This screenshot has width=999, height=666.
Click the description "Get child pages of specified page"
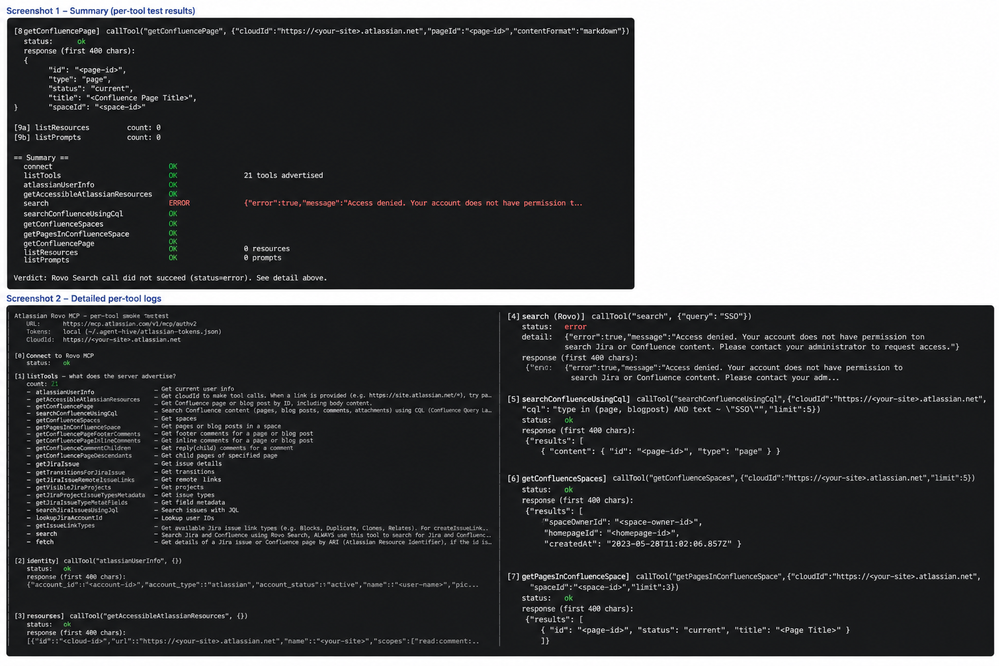[x=219, y=456]
